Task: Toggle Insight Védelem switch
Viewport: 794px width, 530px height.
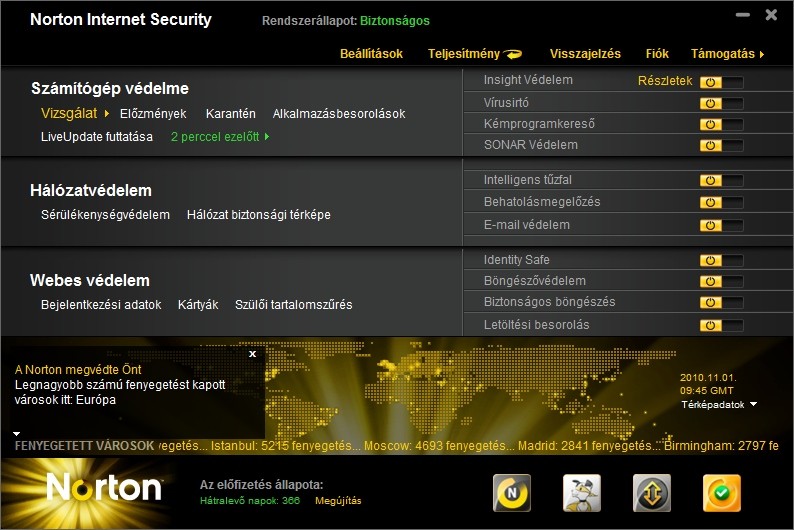Action: tap(722, 82)
